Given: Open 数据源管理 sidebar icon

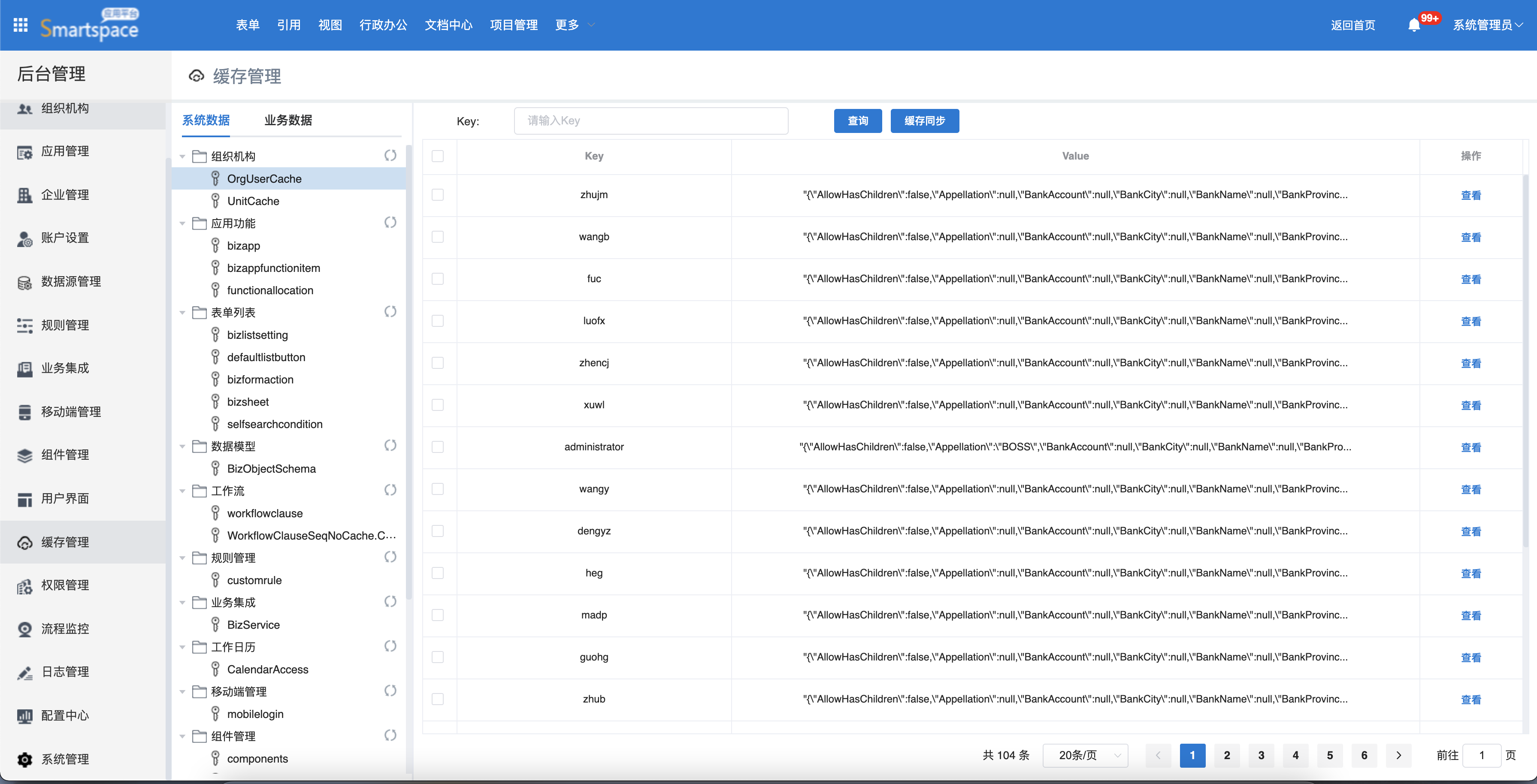Looking at the screenshot, I should 24,282.
